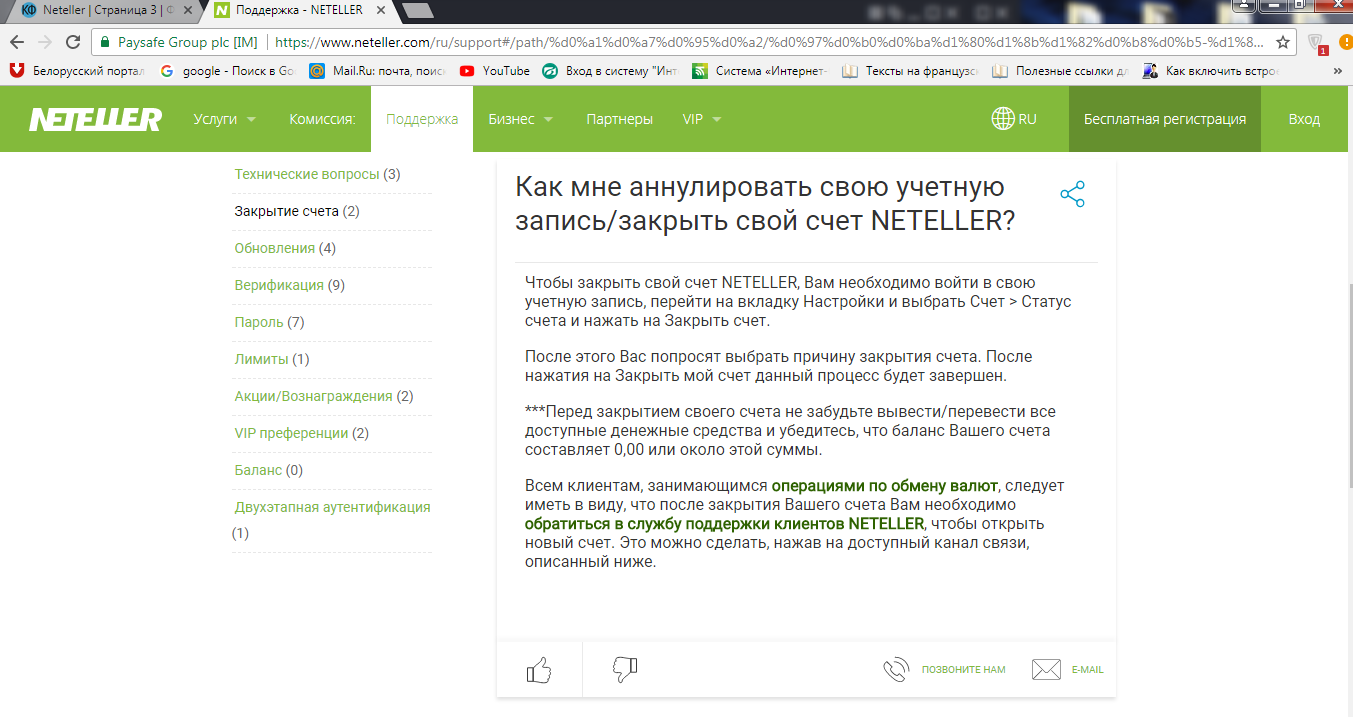Click the NETELLER logo
The image size is (1353, 717).
coord(95,119)
